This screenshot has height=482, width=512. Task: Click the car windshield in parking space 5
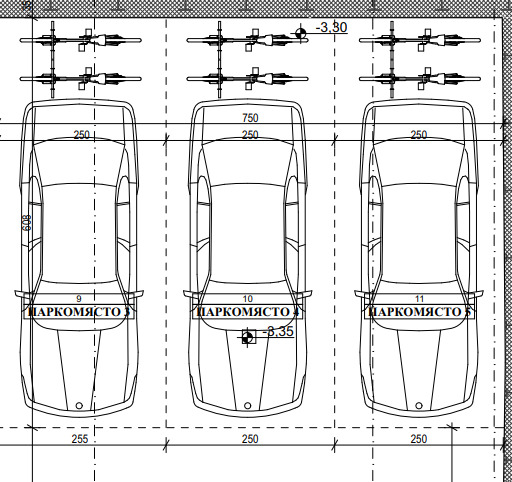[x=419, y=163]
